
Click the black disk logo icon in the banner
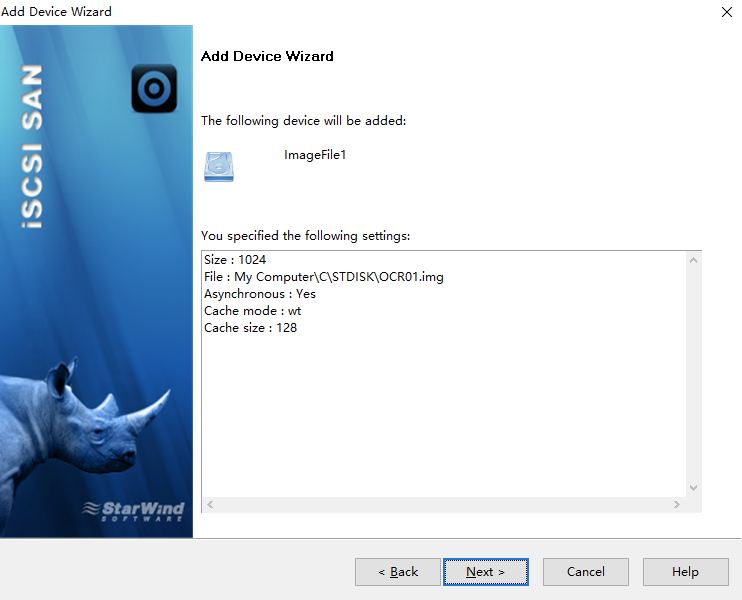click(x=154, y=88)
